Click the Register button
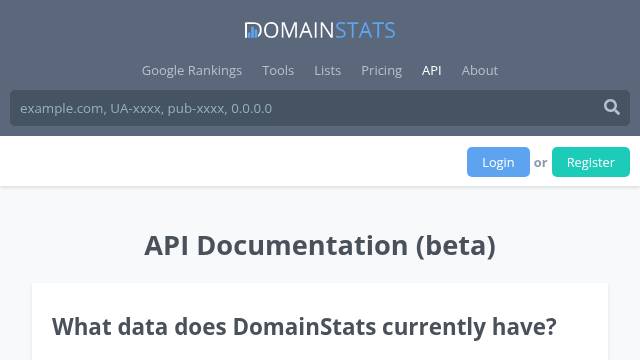 click(x=591, y=162)
